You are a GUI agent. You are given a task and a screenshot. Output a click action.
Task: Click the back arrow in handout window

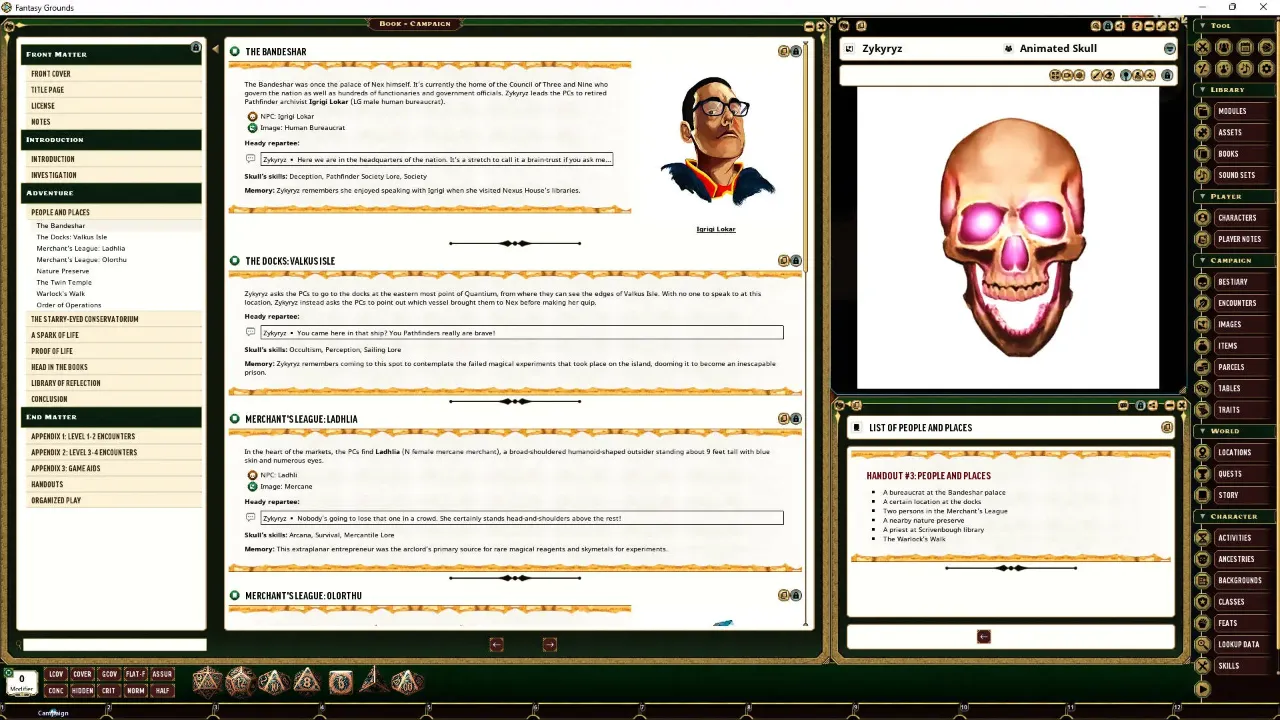[x=984, y=636]
